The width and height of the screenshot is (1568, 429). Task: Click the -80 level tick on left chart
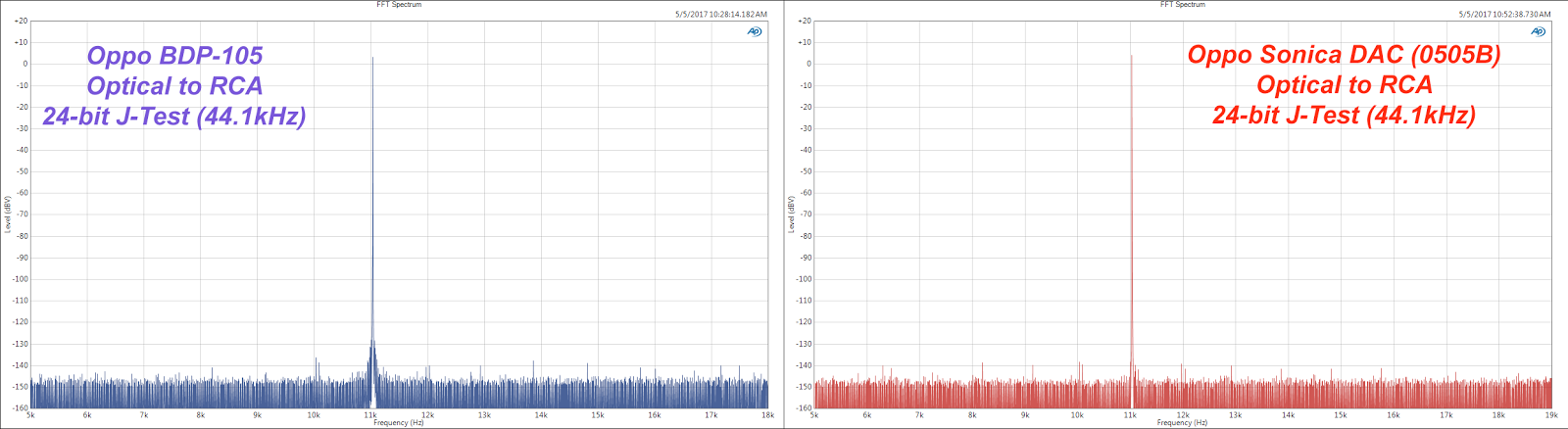pos(21,236)
